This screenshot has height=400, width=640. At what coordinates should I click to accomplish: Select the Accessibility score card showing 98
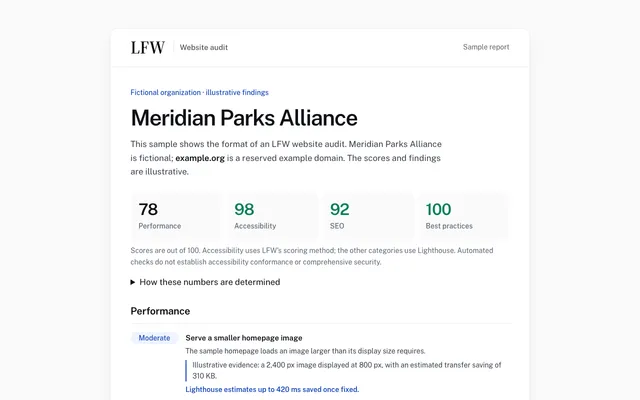(272, 216)
